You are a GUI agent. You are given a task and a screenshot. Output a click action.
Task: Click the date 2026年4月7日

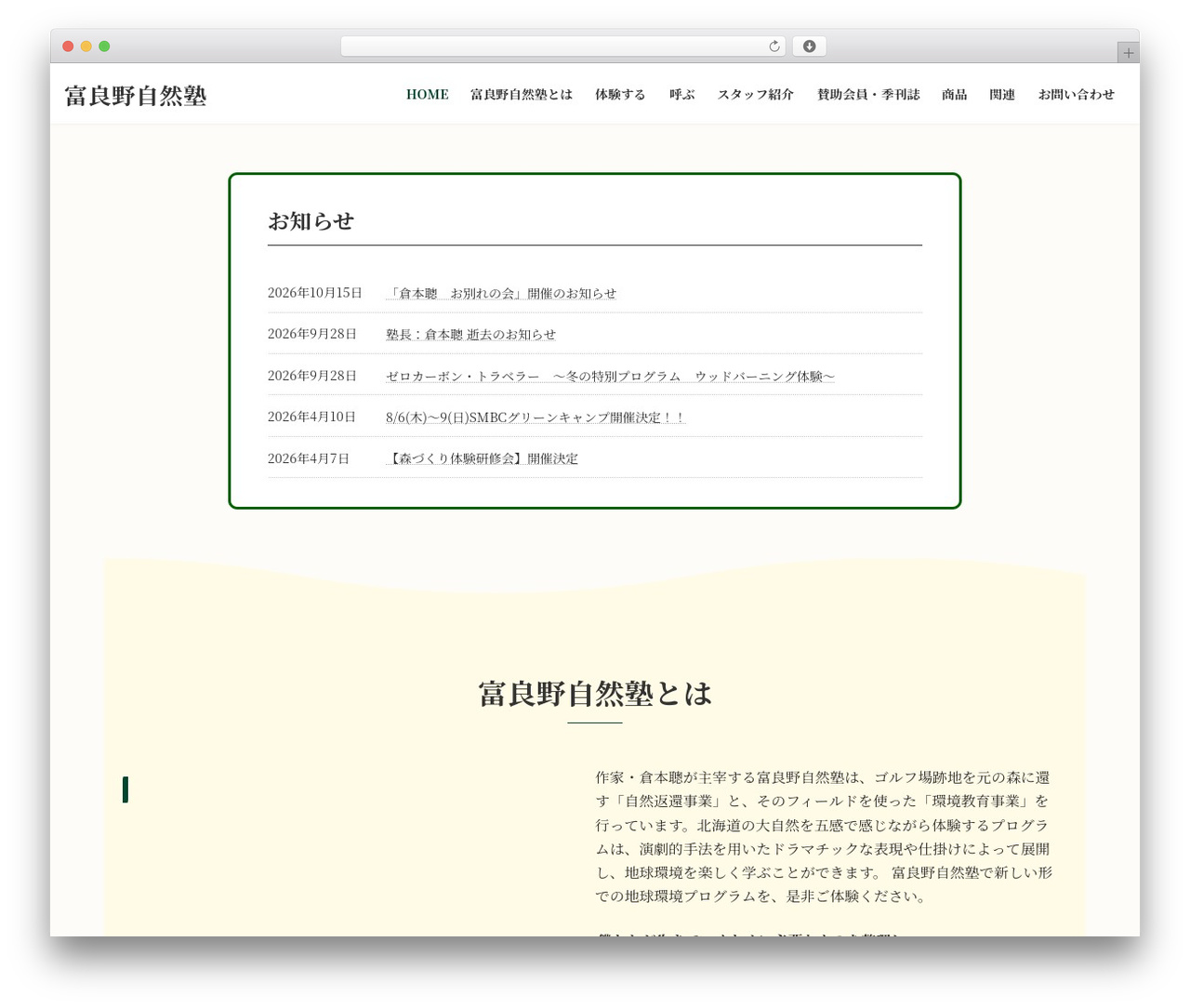[309, 458]
